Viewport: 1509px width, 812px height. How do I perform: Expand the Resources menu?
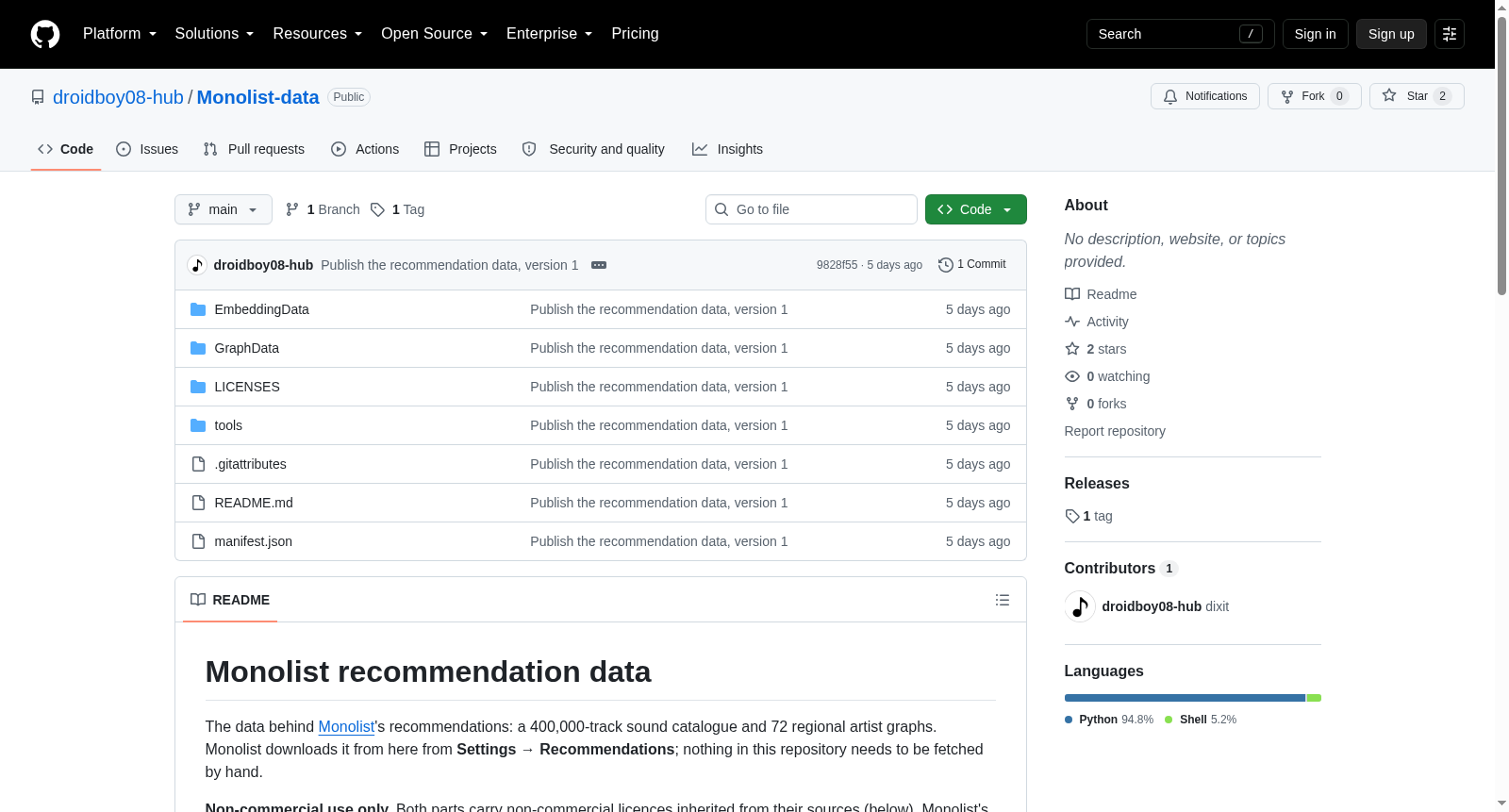point(318,34)
